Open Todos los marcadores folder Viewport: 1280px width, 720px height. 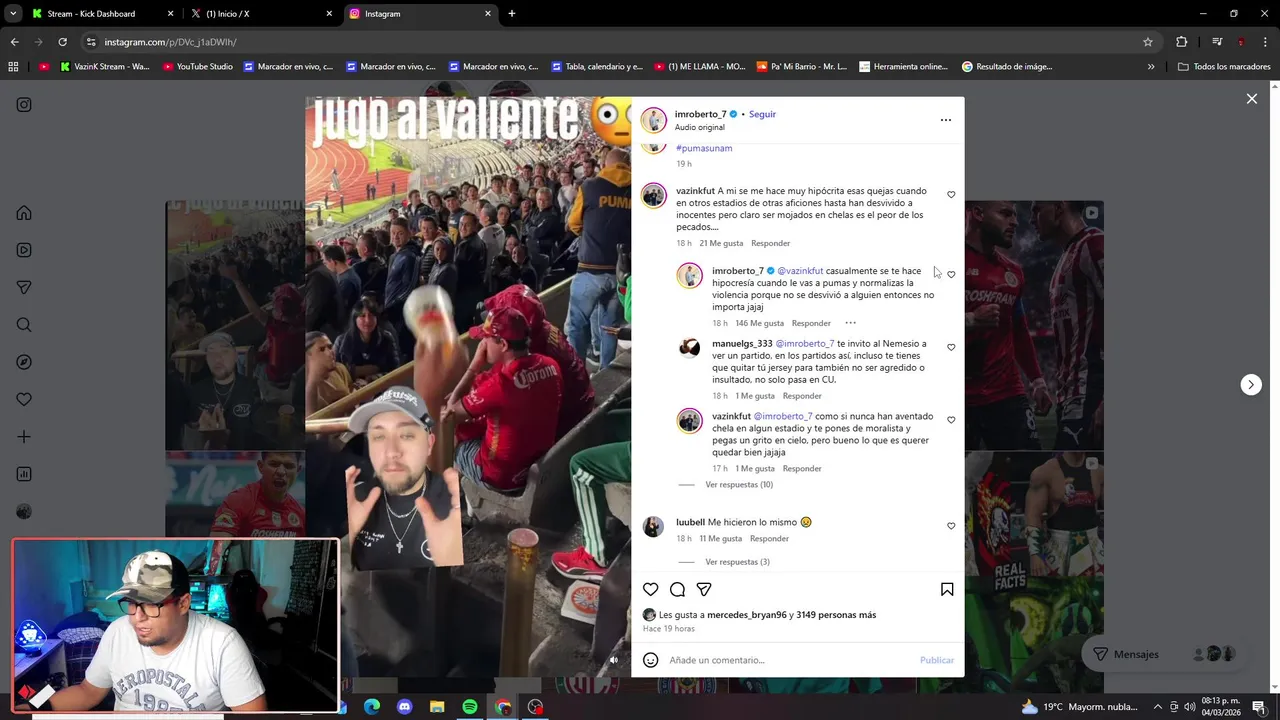1224,67
